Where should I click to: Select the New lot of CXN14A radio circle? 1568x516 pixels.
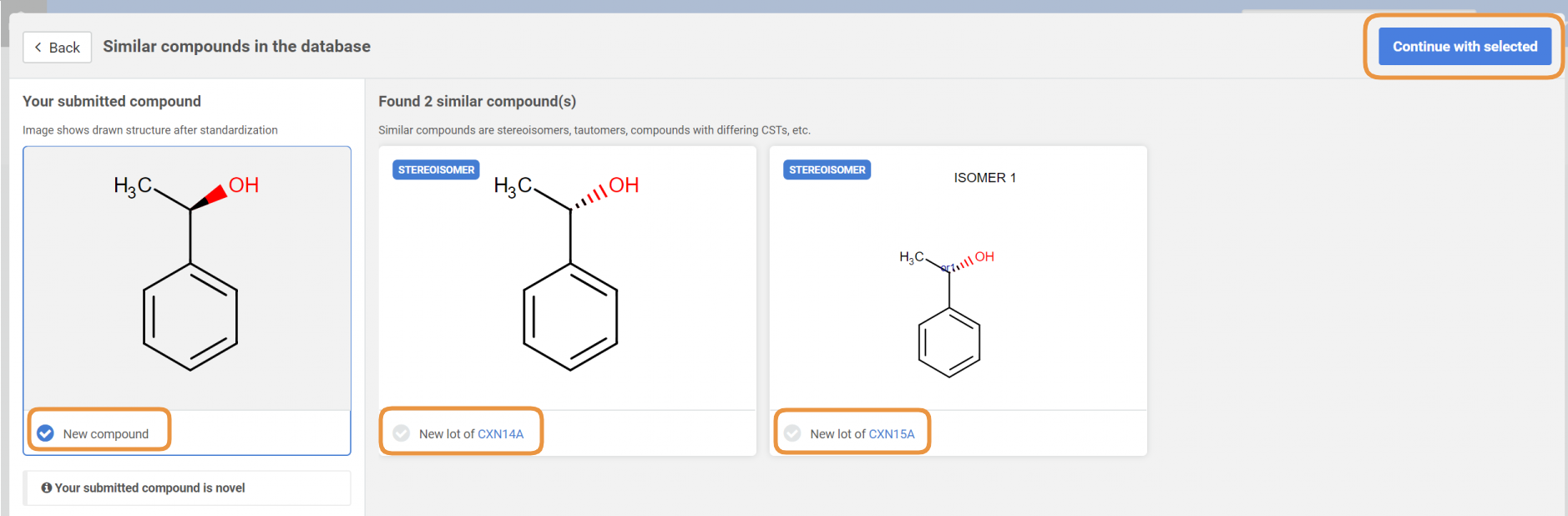pyautogui.click(x=402, y=433)
